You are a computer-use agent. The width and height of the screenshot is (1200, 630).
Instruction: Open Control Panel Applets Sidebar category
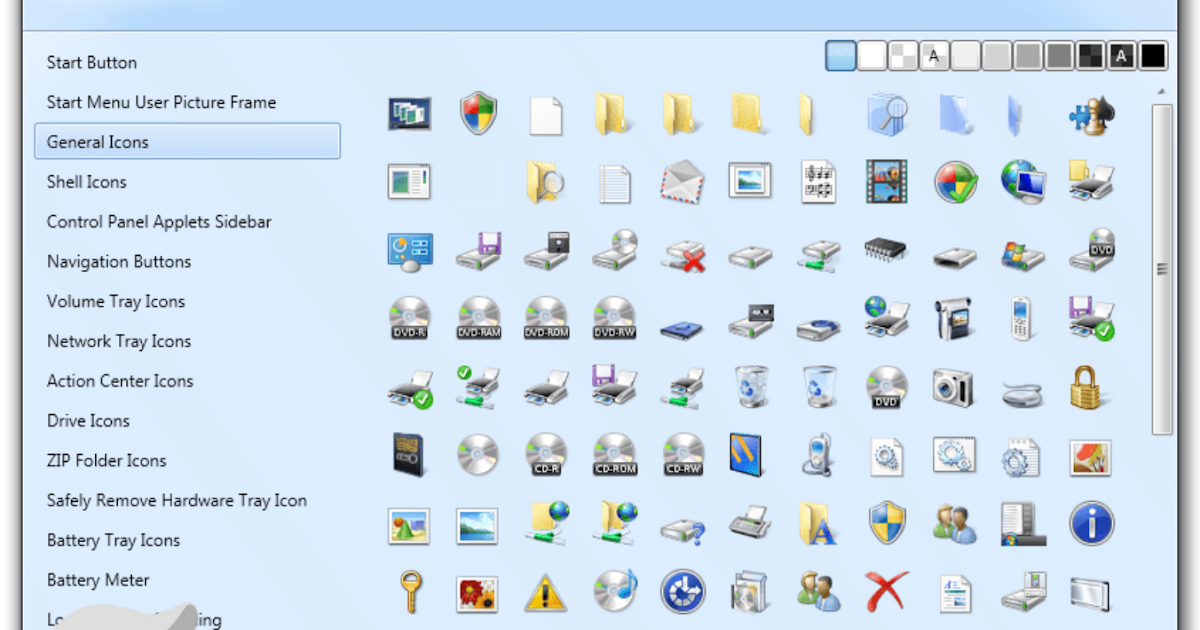(x=159, y=221)
